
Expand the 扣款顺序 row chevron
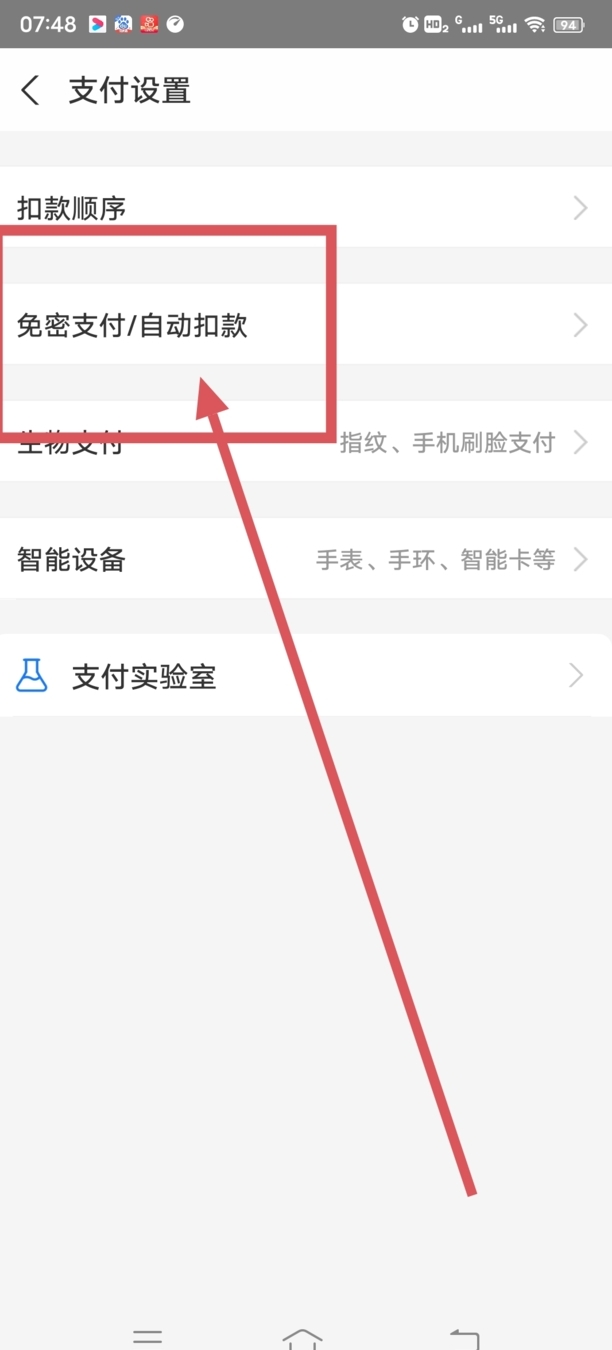(x=580, y=208)
